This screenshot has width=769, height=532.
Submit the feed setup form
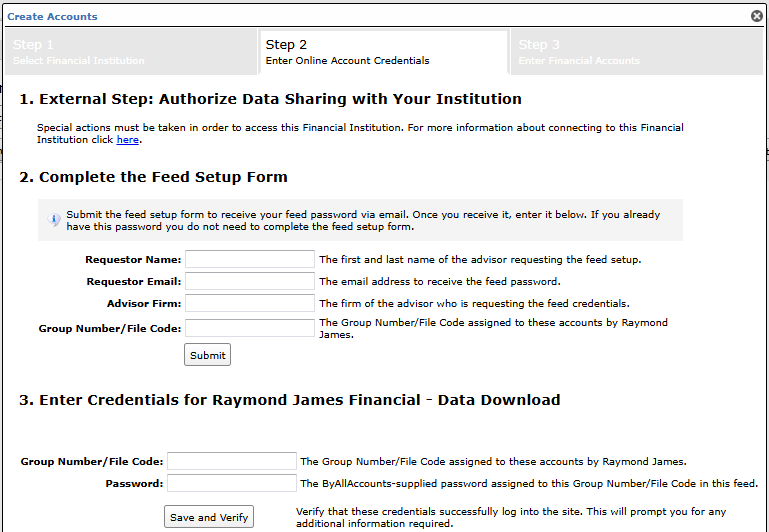click(x=207, y=355)
